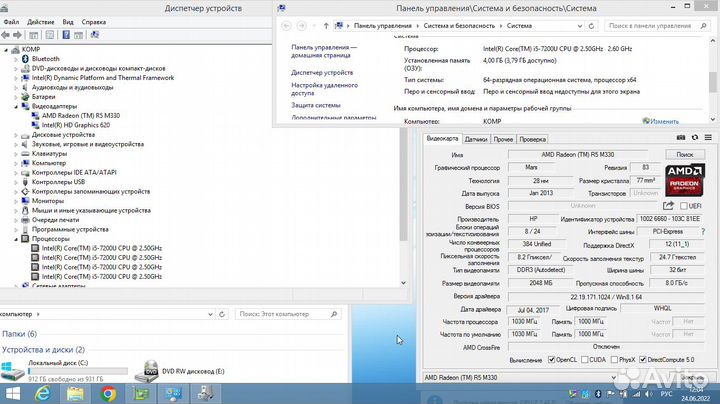720x404 pixels.
Task: Expand the Батареи node
Action: (16, 97)
